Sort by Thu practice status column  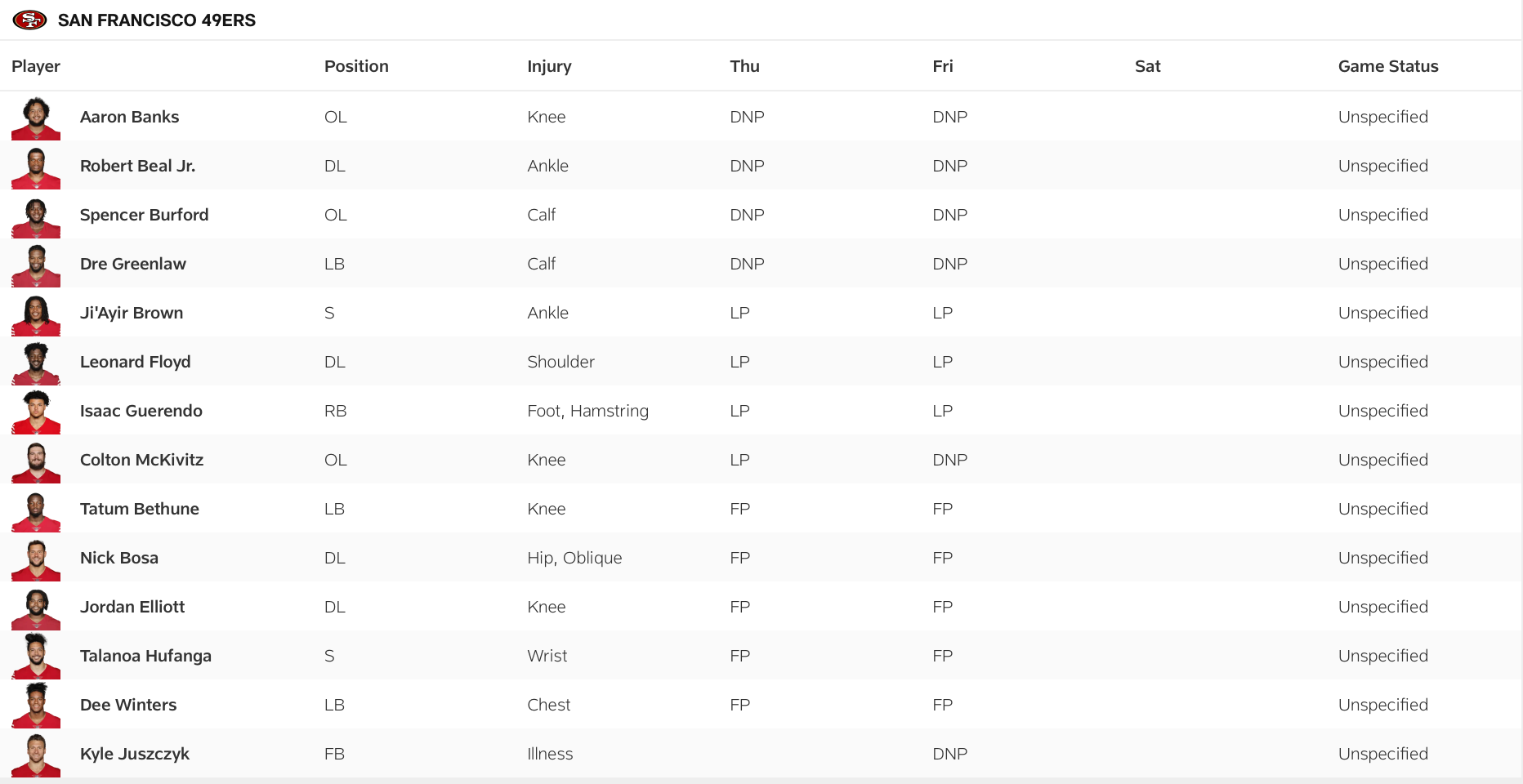coord(744,66)
